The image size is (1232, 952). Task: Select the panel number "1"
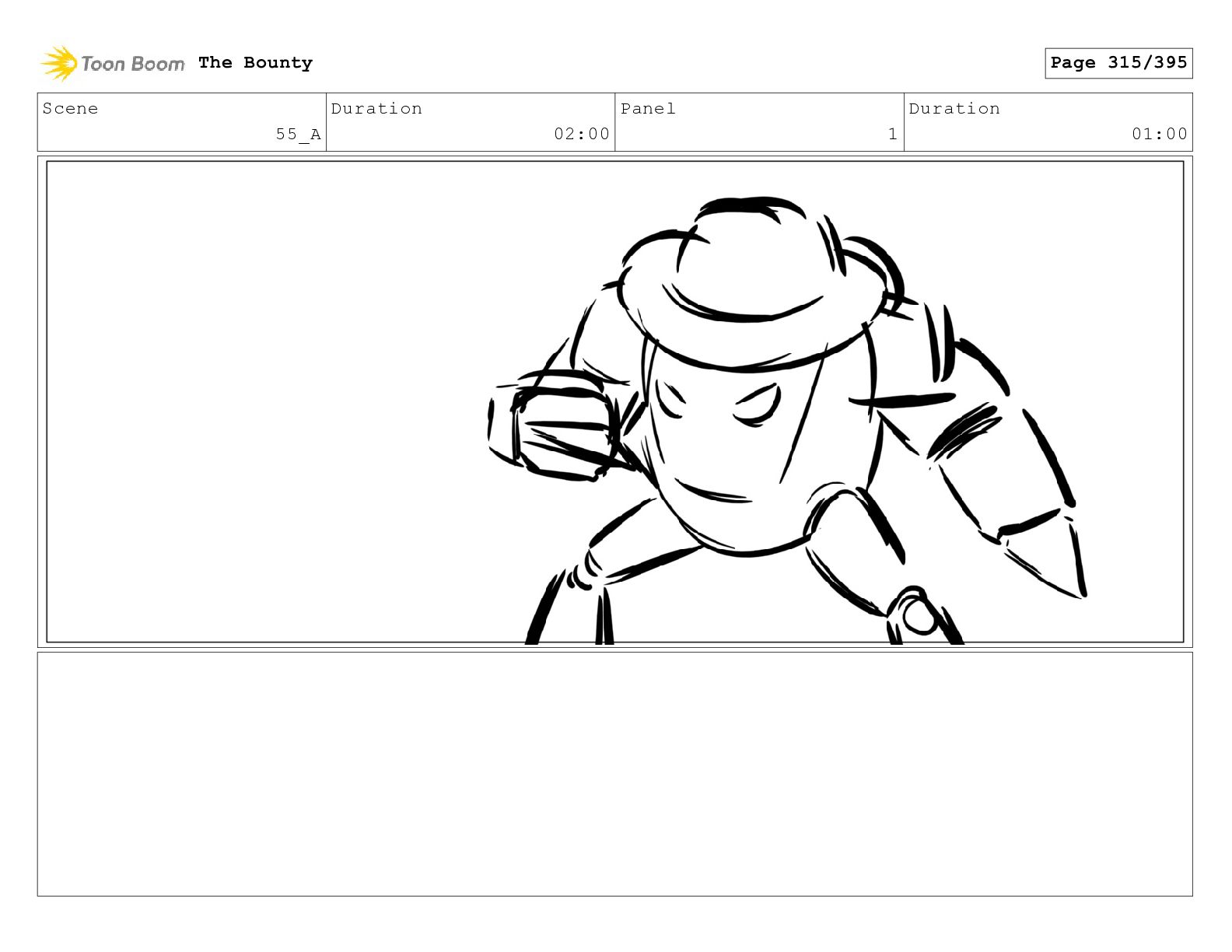(x=893, y=134)
